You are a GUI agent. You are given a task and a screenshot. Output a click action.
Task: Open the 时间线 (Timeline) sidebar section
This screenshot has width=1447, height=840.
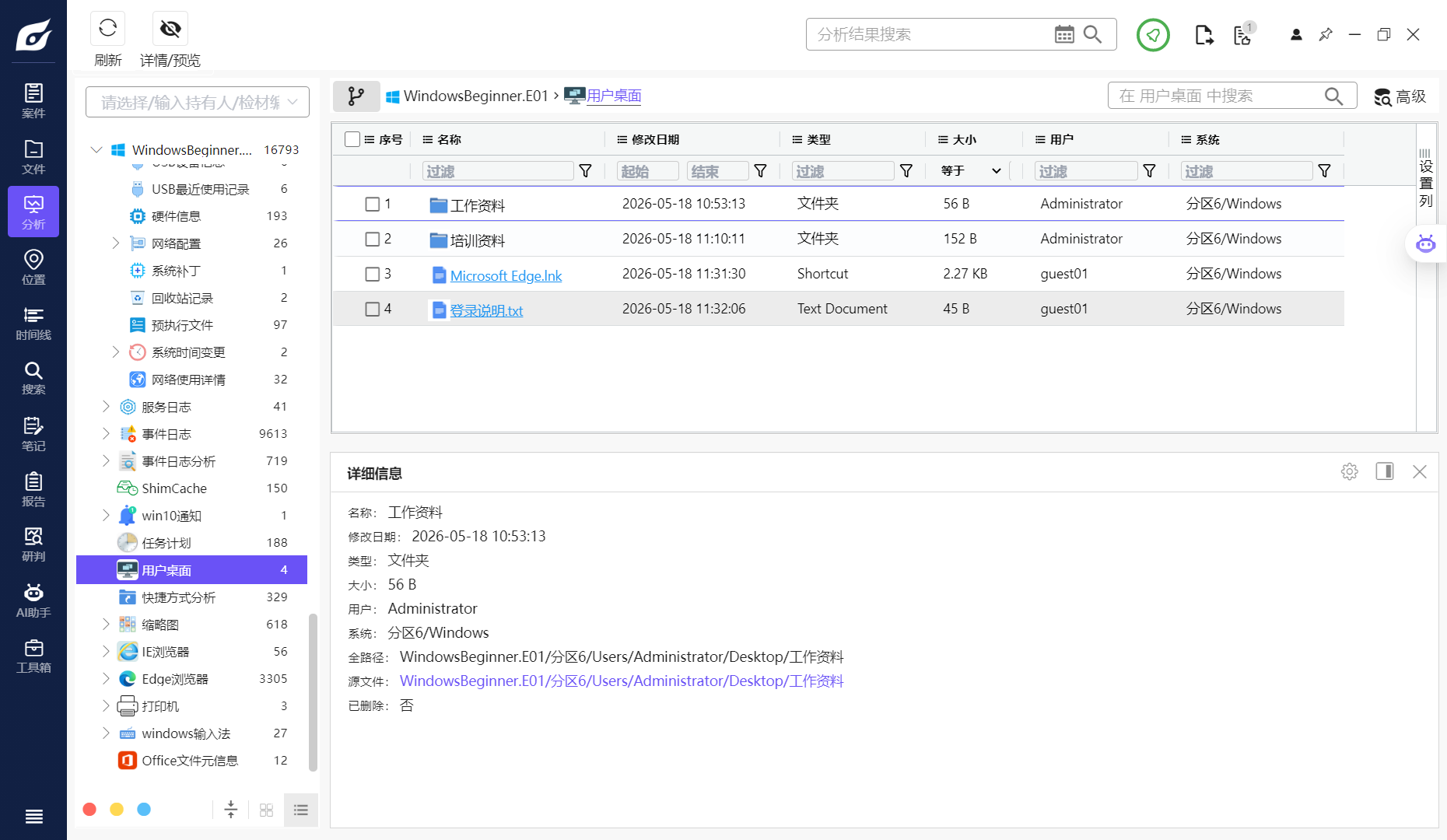[x=33, y=323]
